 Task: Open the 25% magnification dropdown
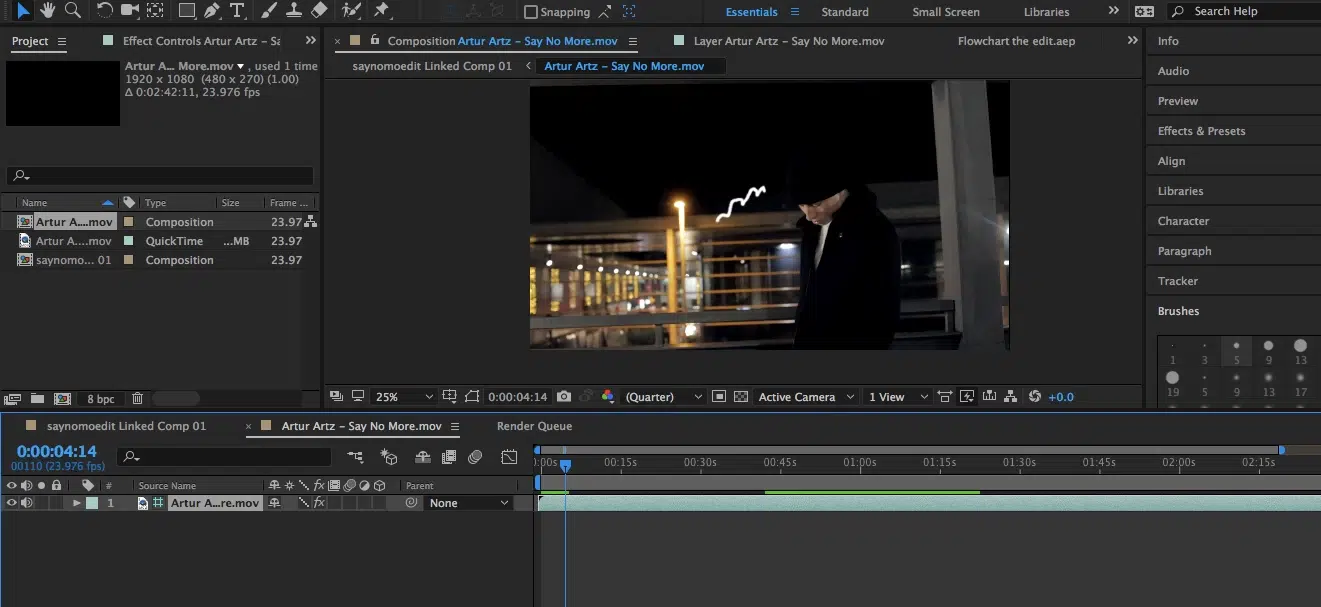click(x=404, y=397)
